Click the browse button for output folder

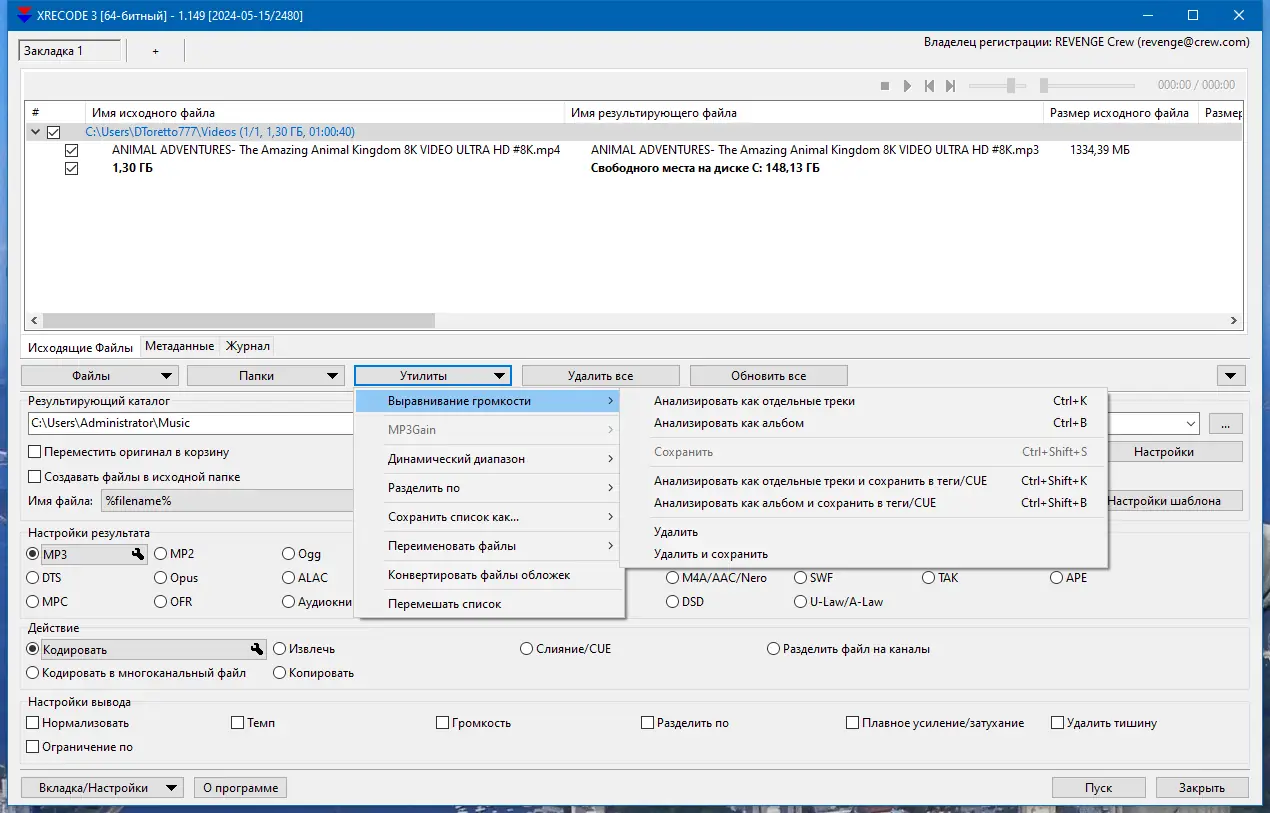click(x=1225, y=424)
